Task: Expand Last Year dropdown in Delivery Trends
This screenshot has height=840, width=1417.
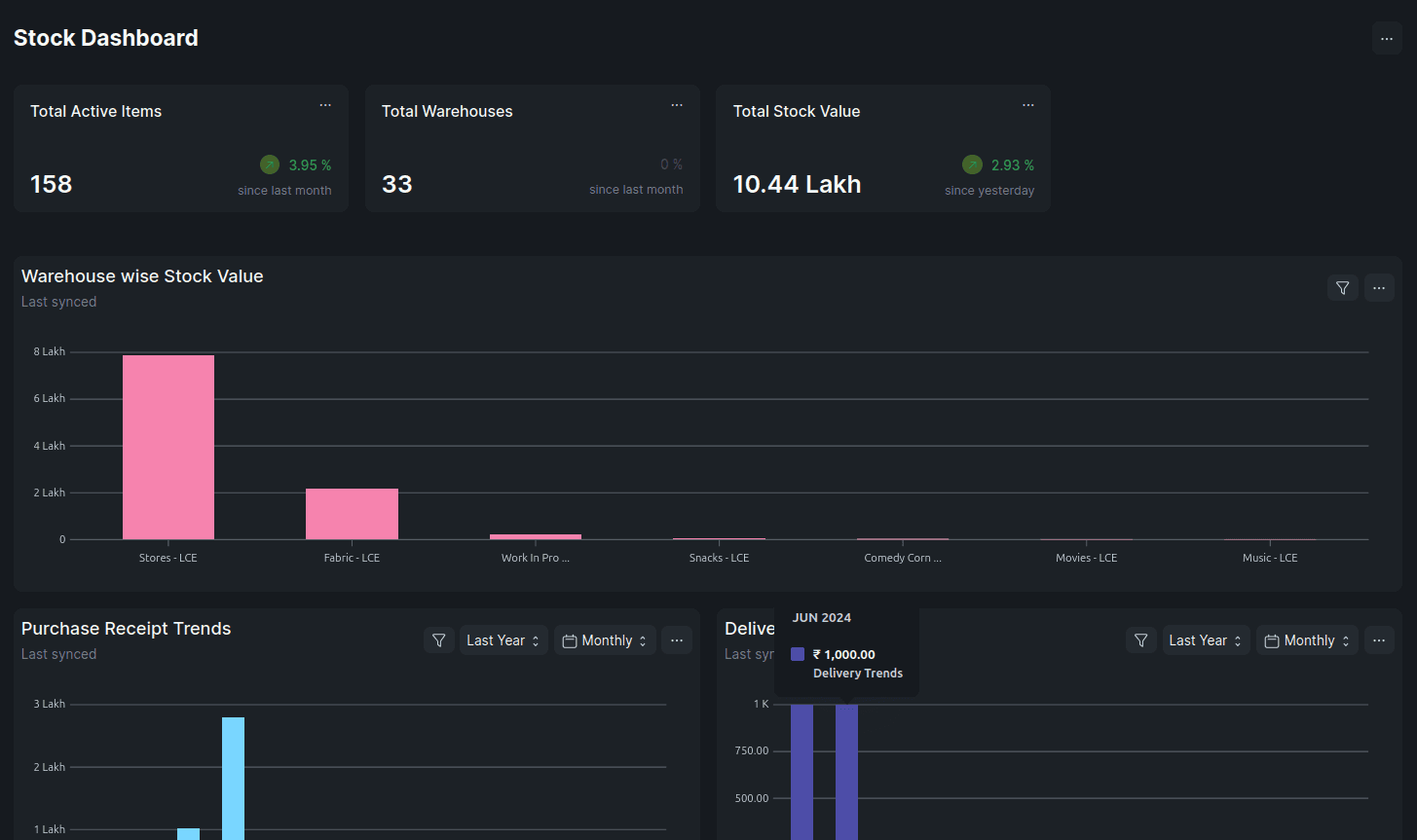Action: (1206, 640)
